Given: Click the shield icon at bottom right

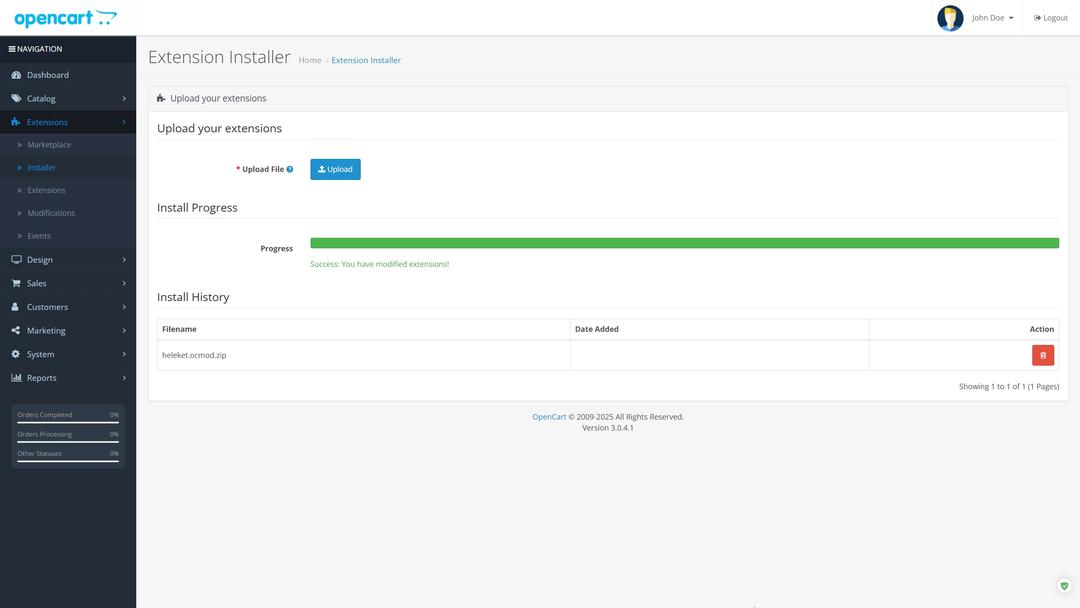Looking at the screenshot, I should [1064, 586].
